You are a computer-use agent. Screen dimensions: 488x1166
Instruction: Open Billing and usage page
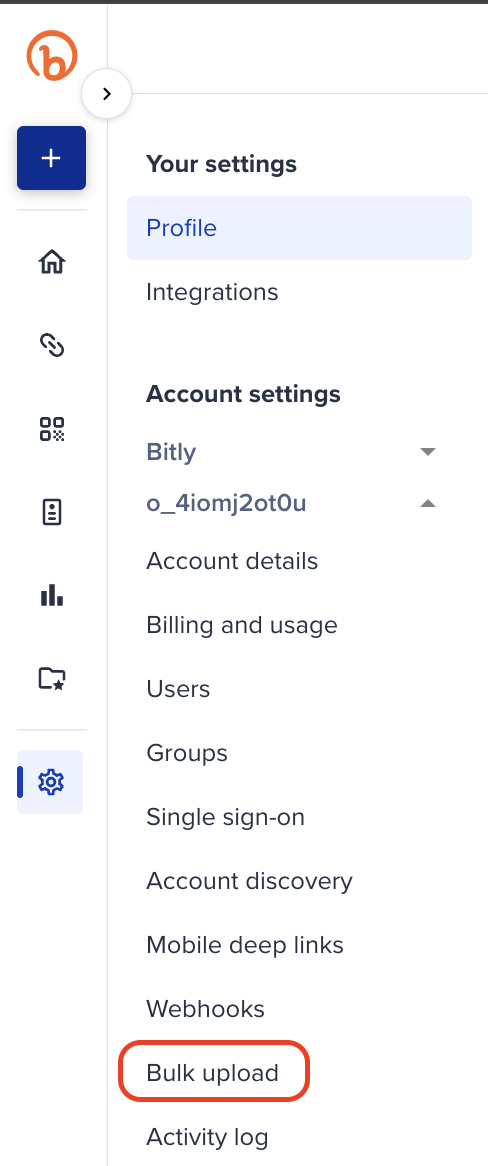(242, 625)
